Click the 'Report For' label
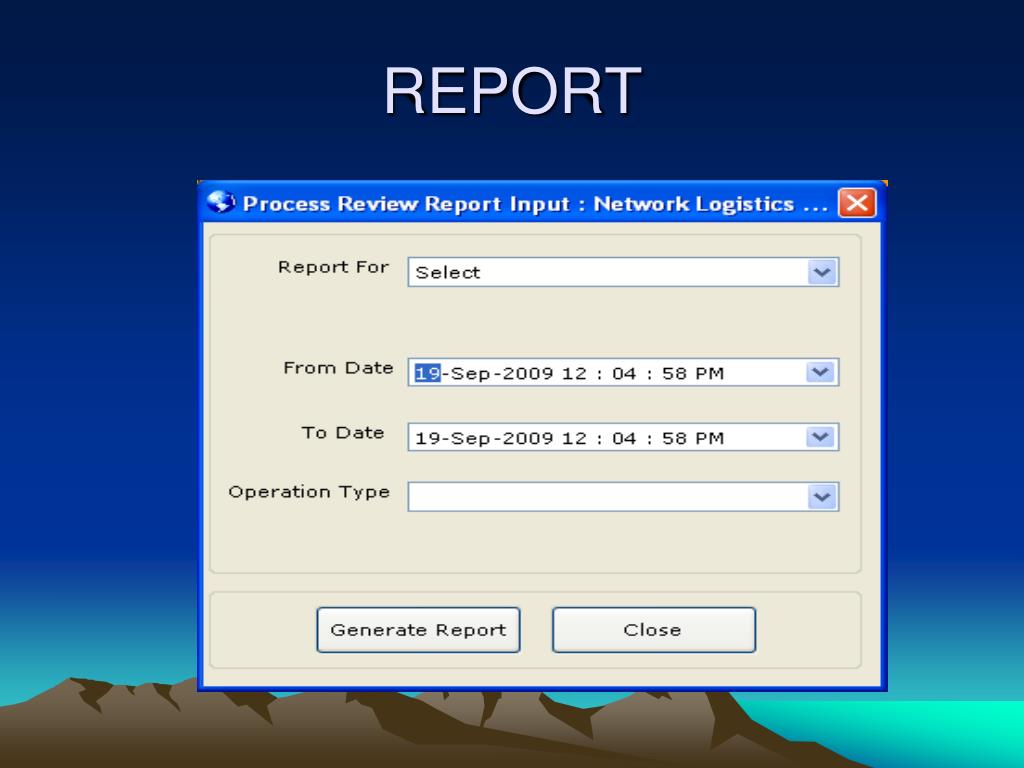 (x=333, y=267)
